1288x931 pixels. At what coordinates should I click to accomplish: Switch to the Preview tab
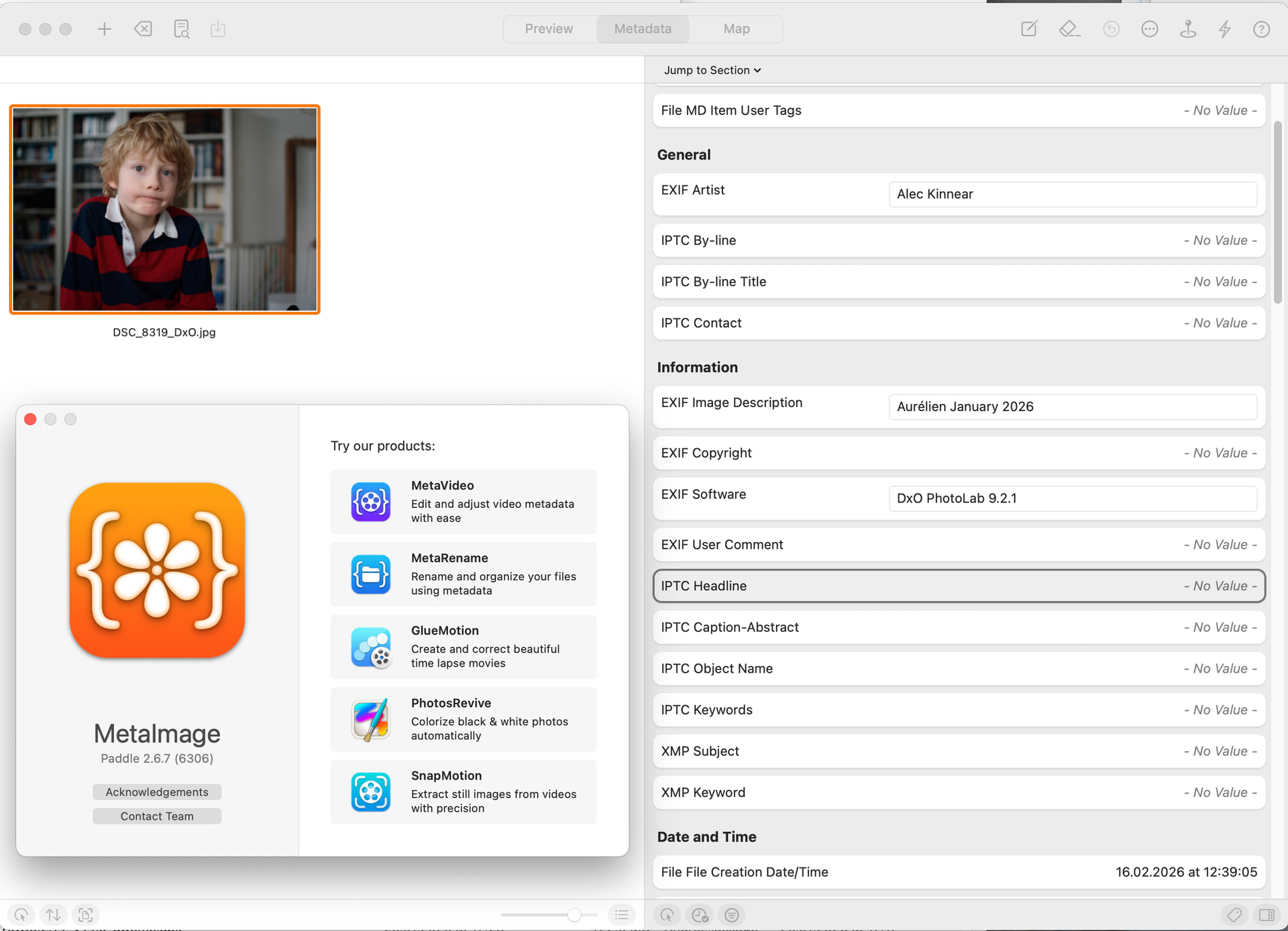click(549, 29)
